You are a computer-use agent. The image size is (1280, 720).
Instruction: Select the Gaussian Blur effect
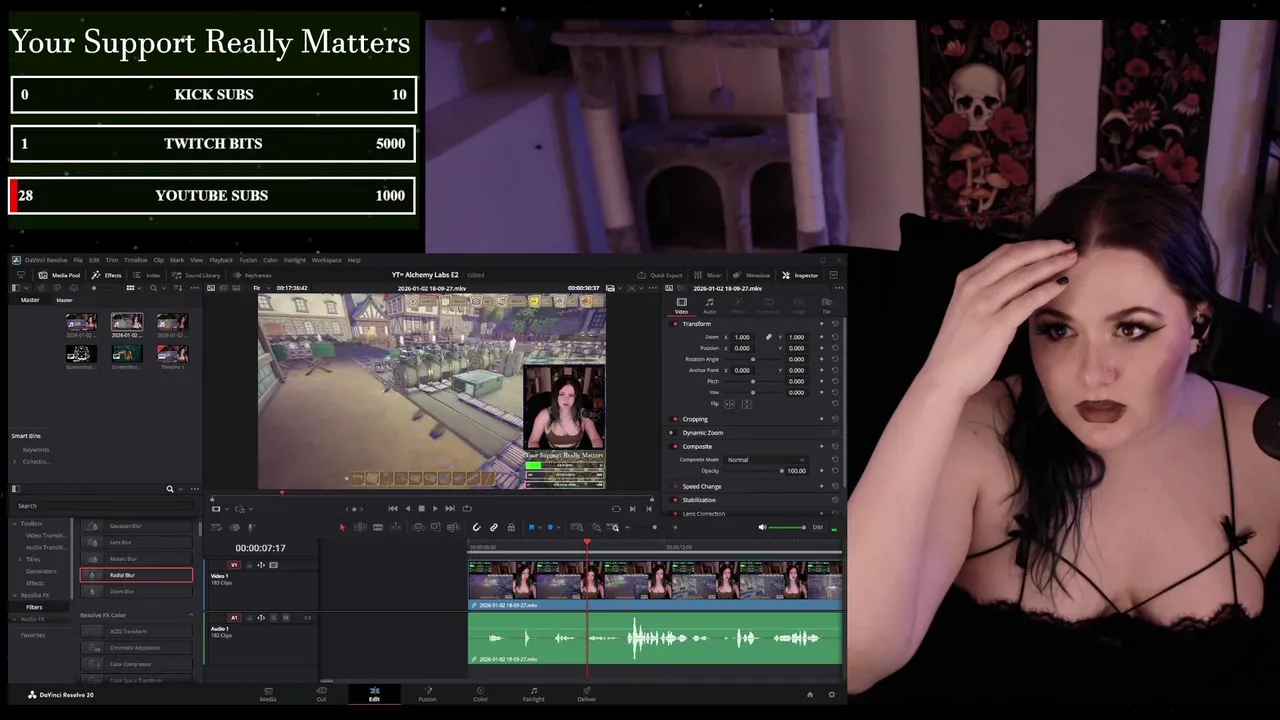pyautogui.click(x=136, y=526)
